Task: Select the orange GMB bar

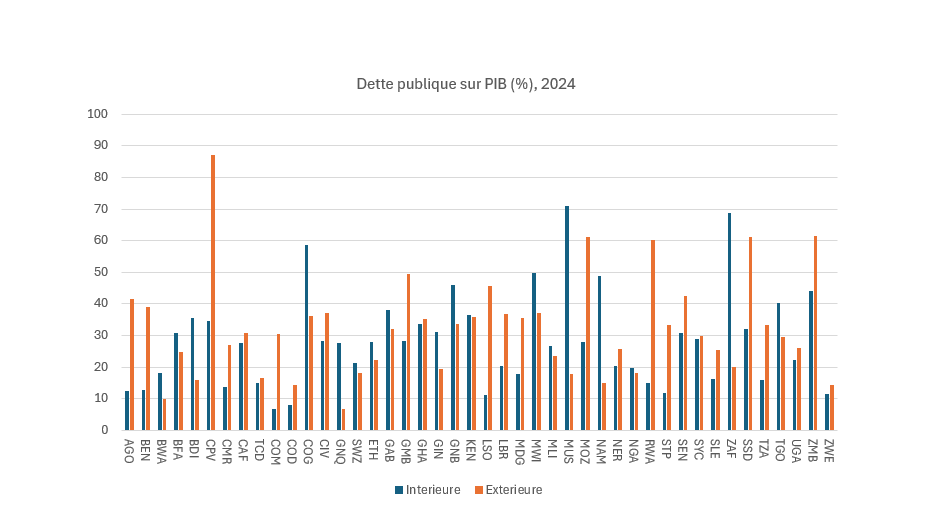Action: tap(408, 352)
